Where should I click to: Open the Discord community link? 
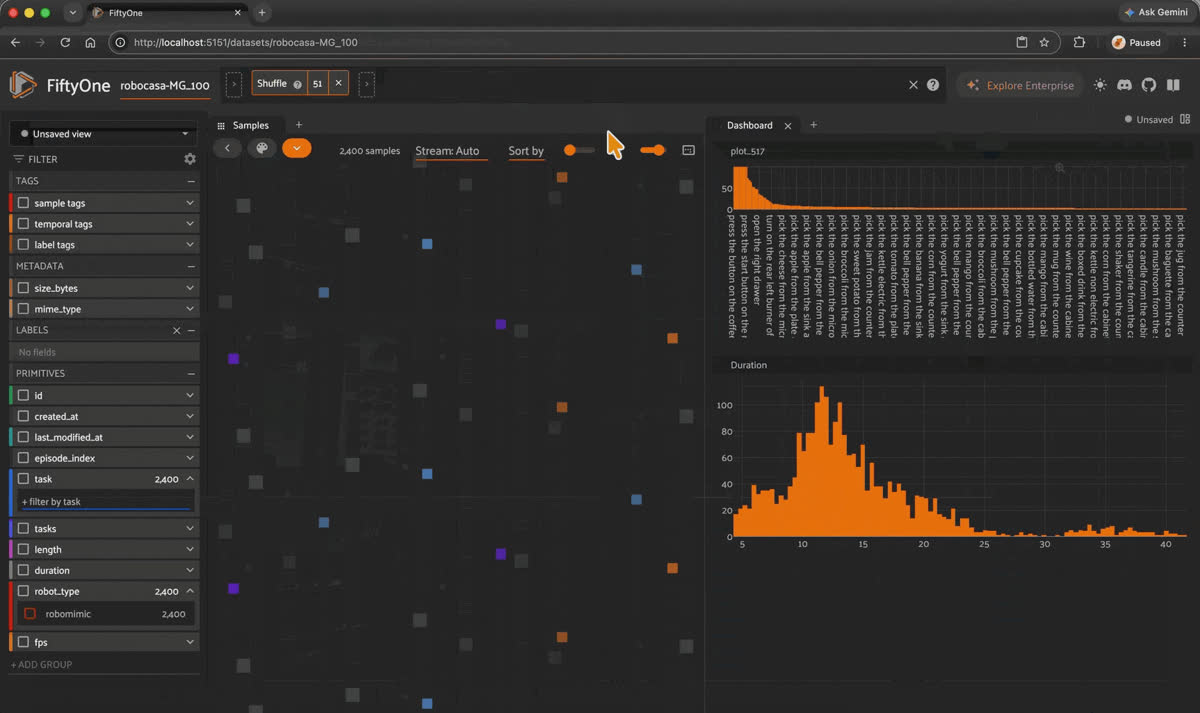click(x=1125, y=85)
